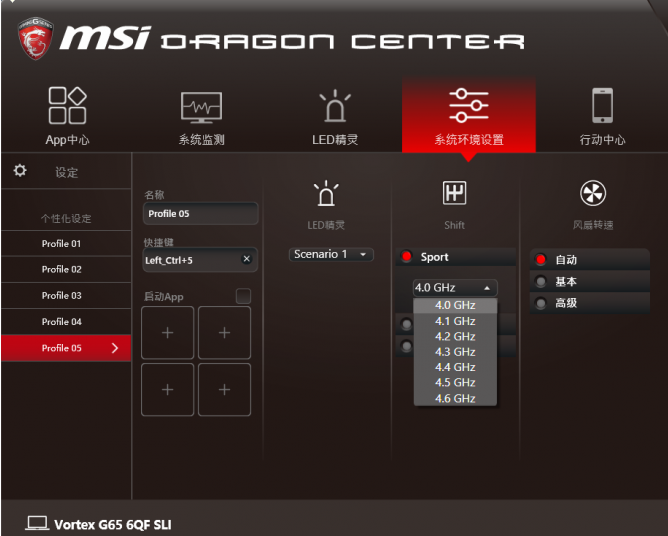This screenshot has width=668, height=536.
Task: Open the App中心 grid icon
Action: (x=67, y=105)
